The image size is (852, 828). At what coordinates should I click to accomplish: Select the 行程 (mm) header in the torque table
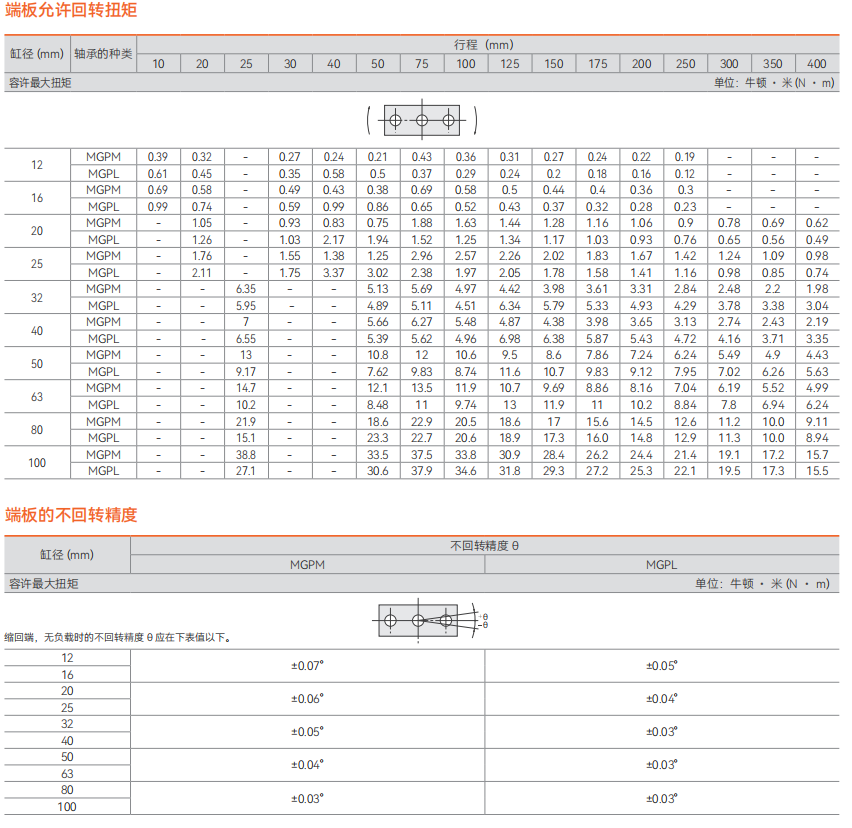tap(487, 44)
